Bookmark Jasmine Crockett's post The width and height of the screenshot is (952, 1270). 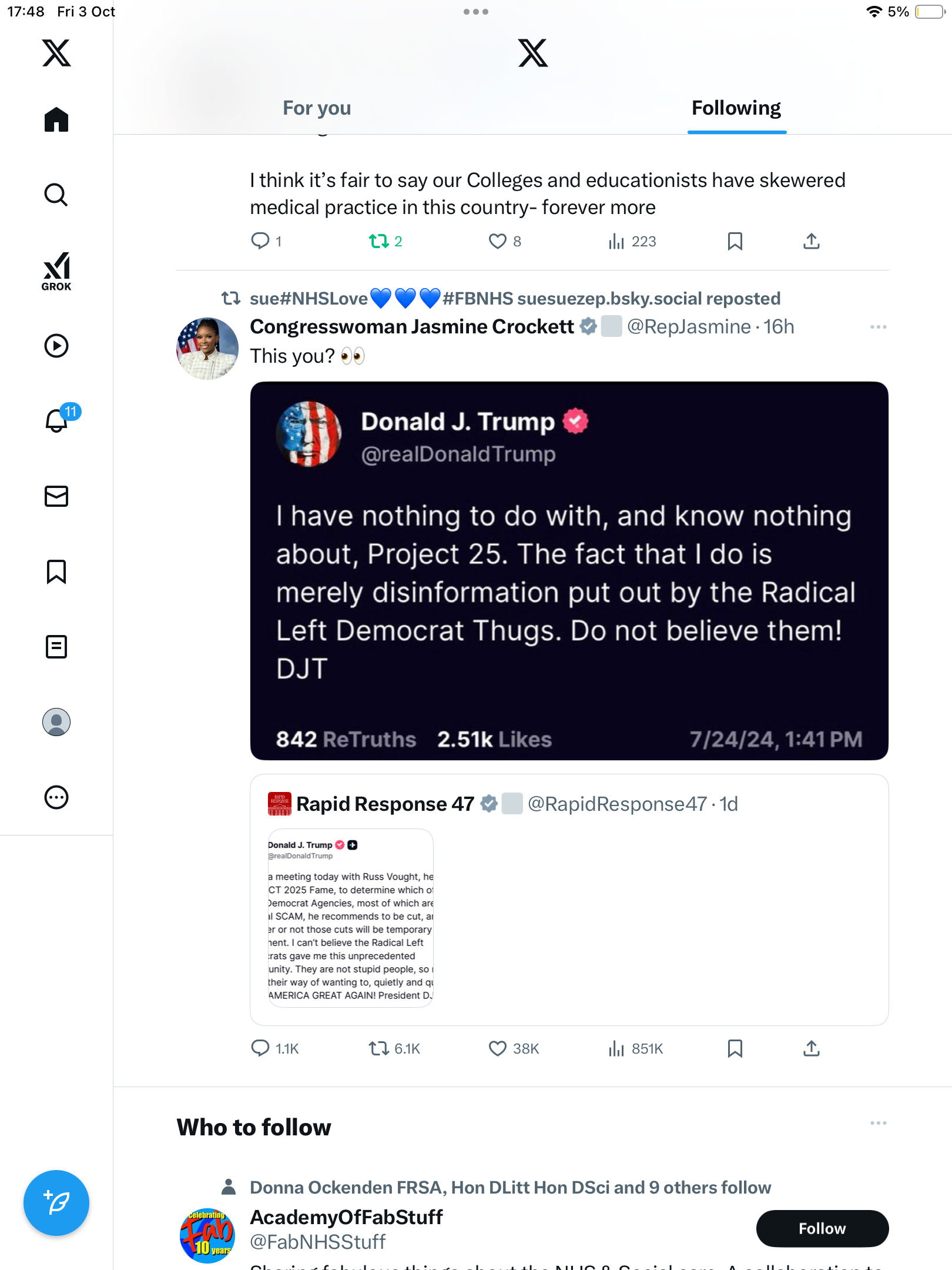tap(735, 1048)
